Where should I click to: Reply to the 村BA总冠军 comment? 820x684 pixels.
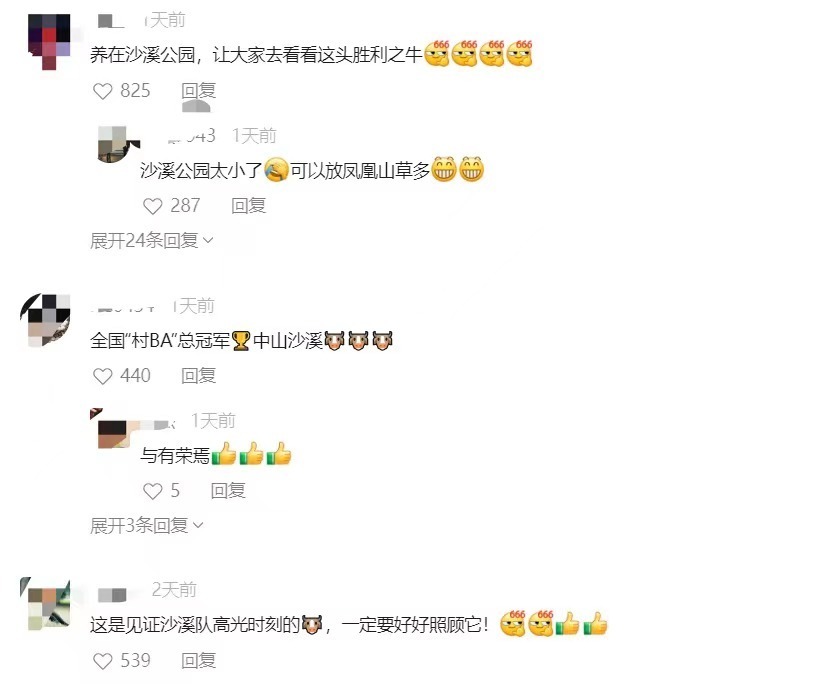click(x=199, y=376)
